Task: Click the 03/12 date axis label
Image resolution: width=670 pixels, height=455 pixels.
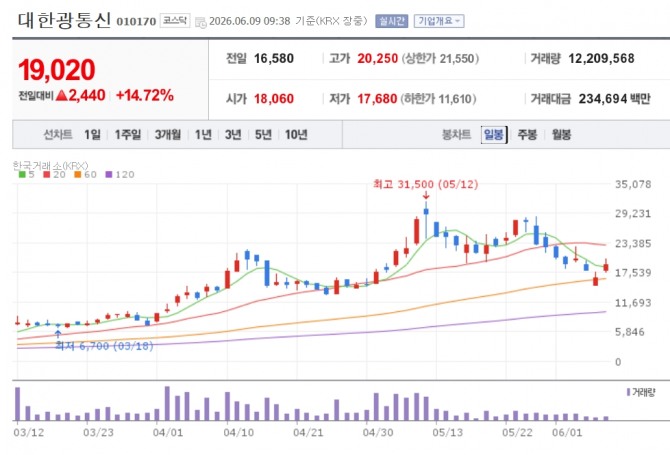Action: 29,432
